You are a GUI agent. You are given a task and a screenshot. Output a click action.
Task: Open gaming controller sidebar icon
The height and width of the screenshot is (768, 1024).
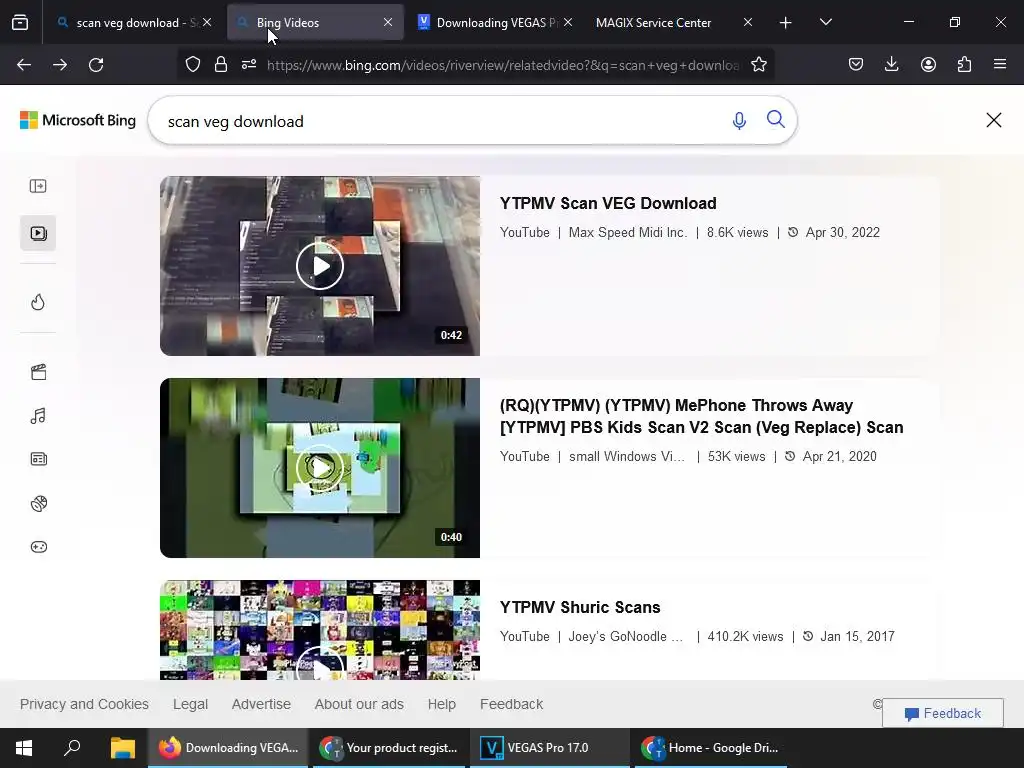click(x=39, y=547)
